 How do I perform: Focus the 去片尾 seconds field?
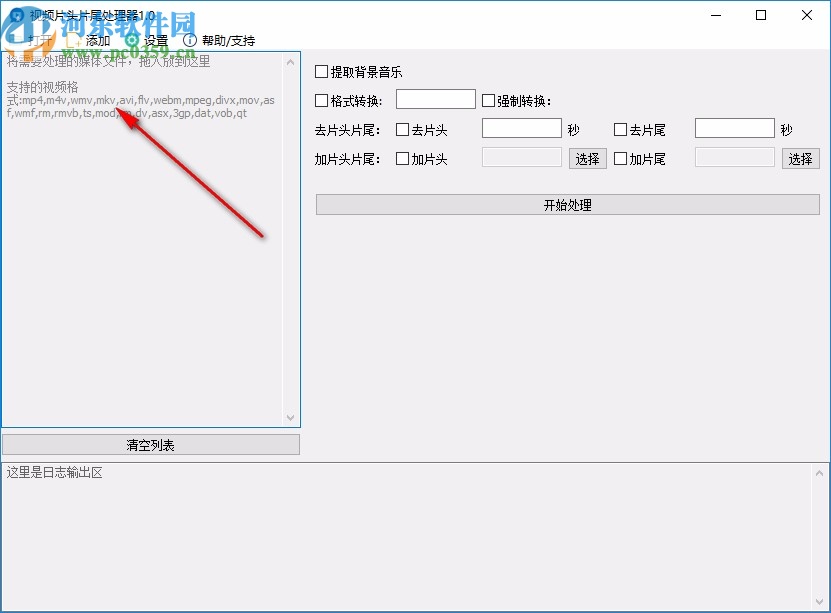(735, 128)
